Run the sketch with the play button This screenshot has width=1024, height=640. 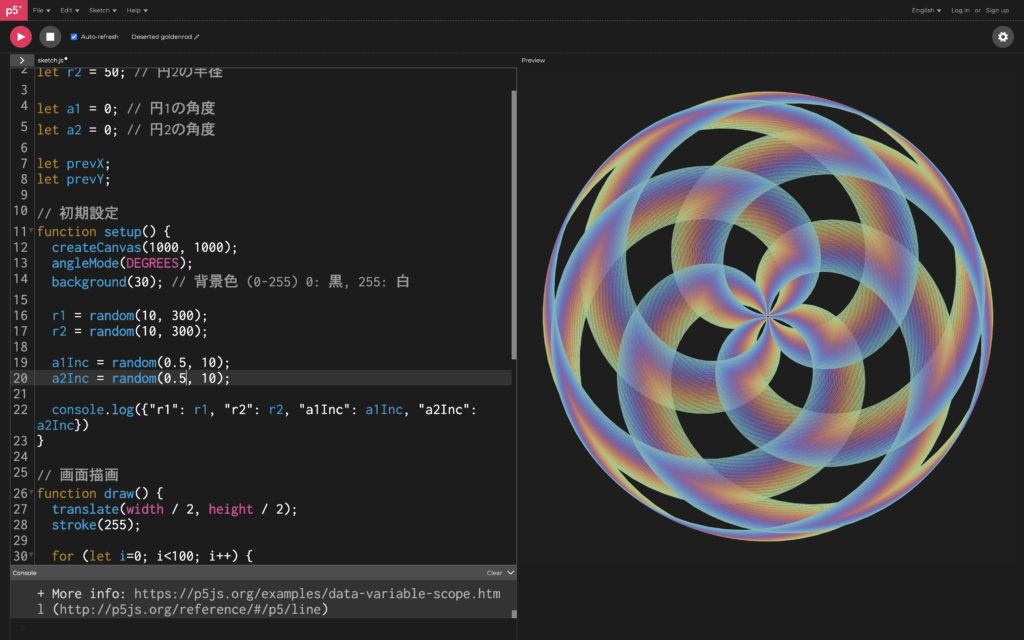click(21, 37)
